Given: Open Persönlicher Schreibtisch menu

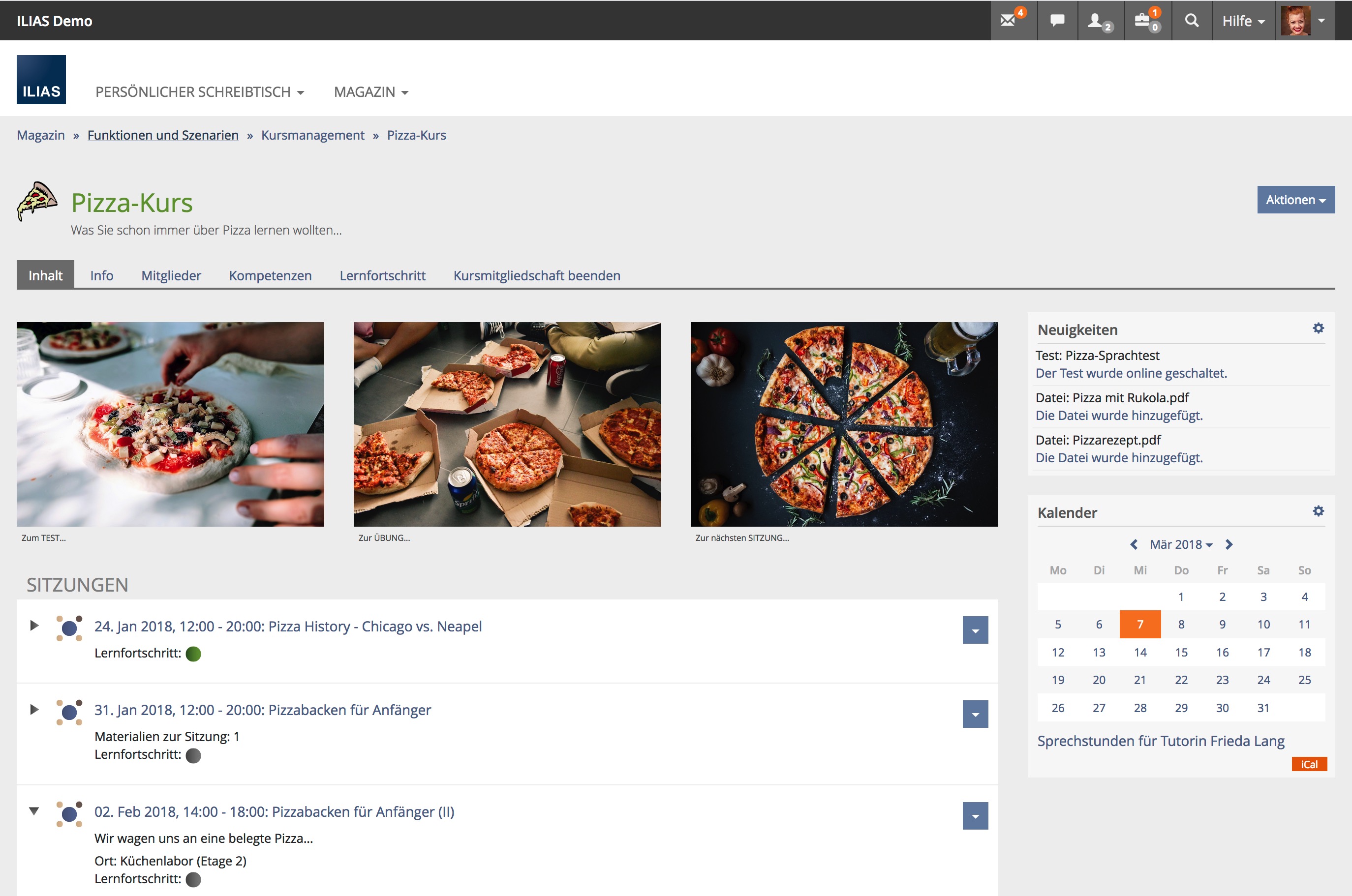Looking at the screenshot, I should click(200, 92).
